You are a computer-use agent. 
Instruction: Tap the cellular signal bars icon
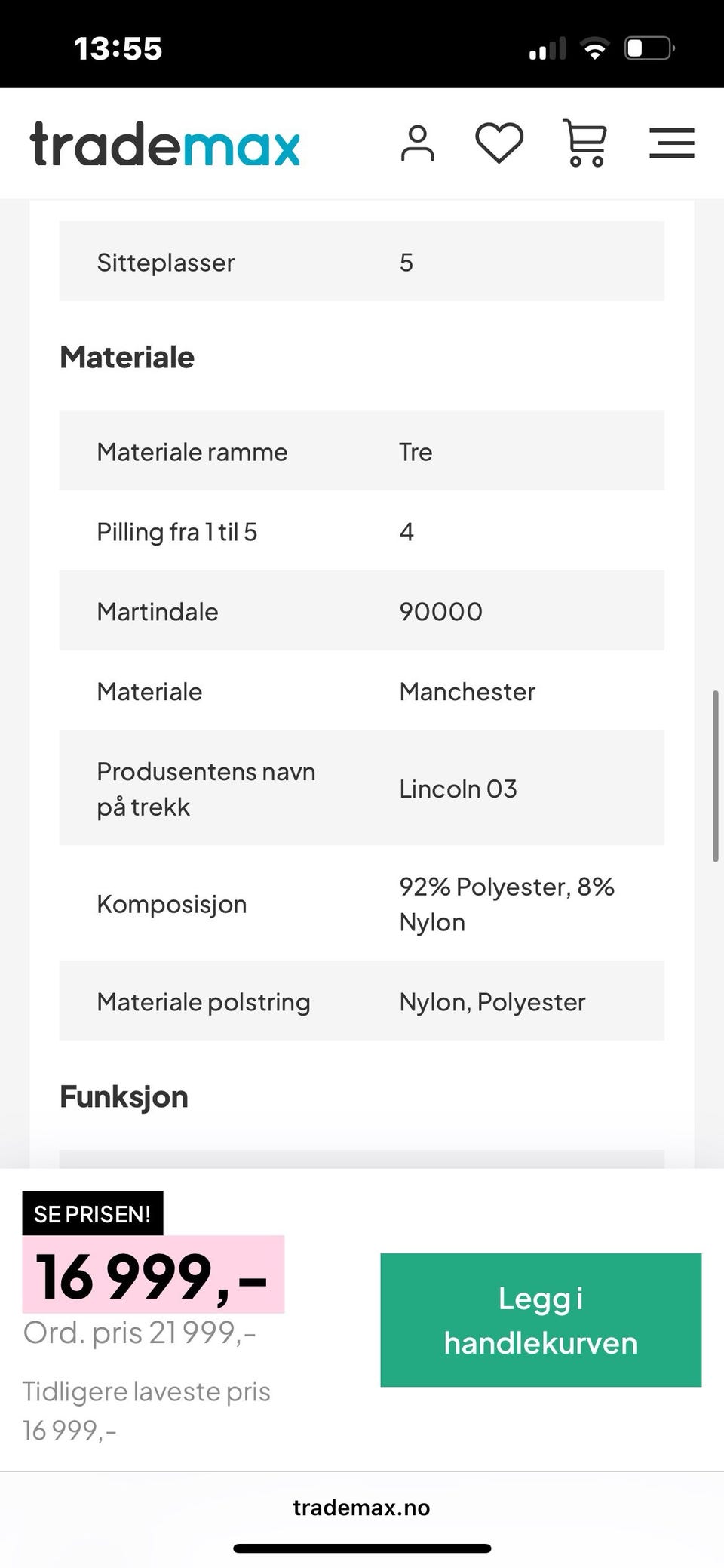[x=547, y=49]
